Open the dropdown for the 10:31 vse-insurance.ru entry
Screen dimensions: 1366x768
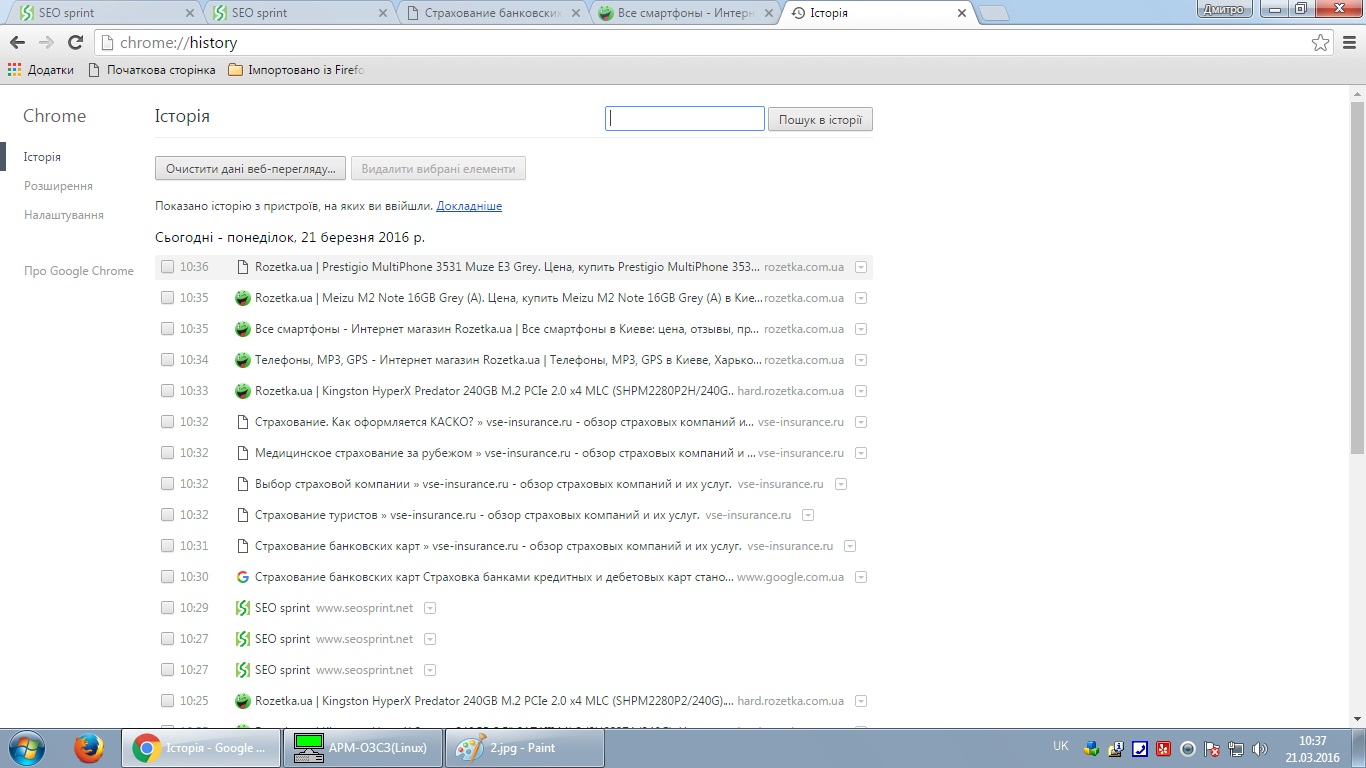[x=850, y=546]
